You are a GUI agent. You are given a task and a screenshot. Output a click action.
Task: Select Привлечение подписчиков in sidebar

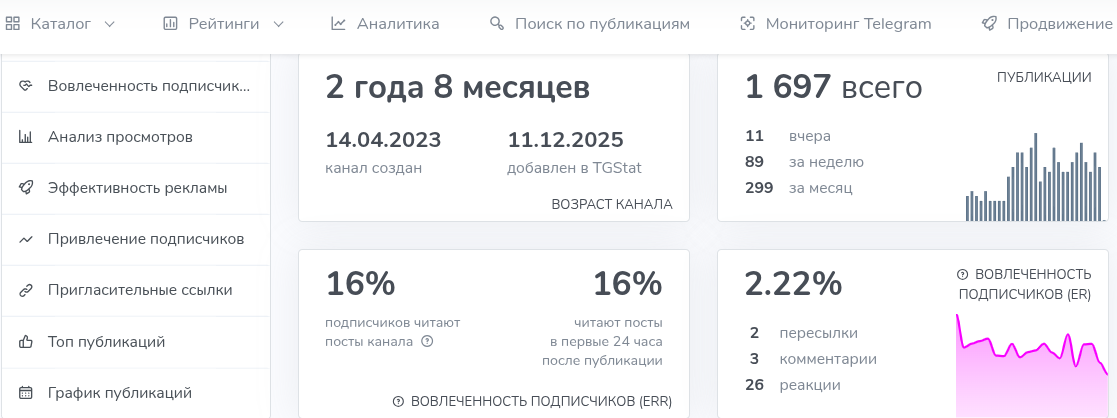(x=146, y=239)
